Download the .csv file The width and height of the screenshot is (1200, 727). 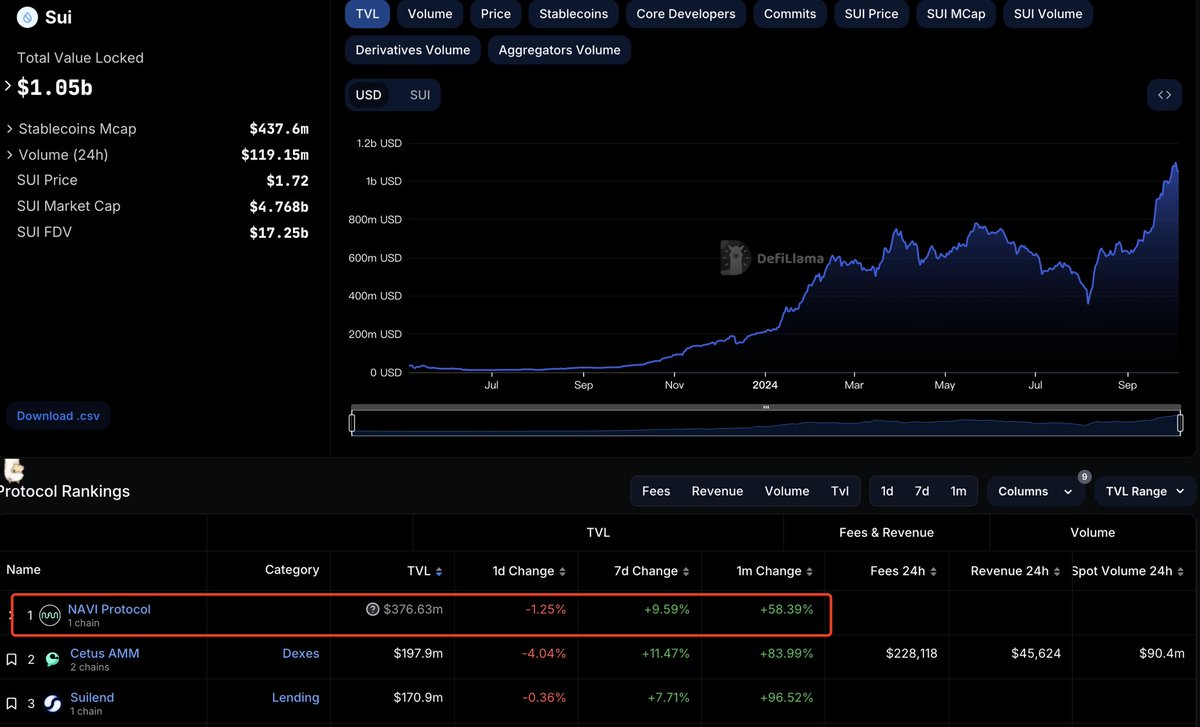tap(58, 416)
